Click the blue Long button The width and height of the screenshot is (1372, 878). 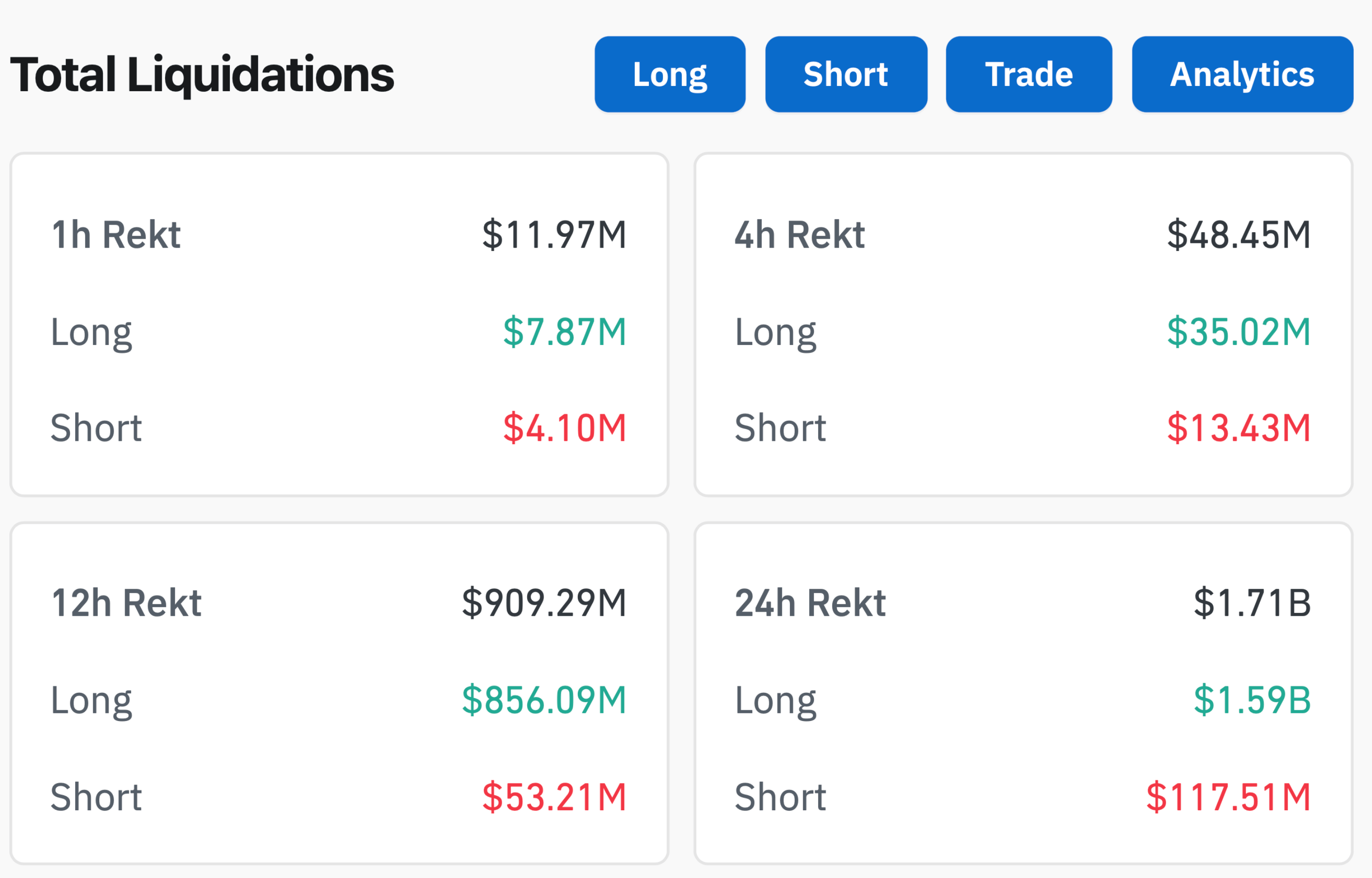670,74
